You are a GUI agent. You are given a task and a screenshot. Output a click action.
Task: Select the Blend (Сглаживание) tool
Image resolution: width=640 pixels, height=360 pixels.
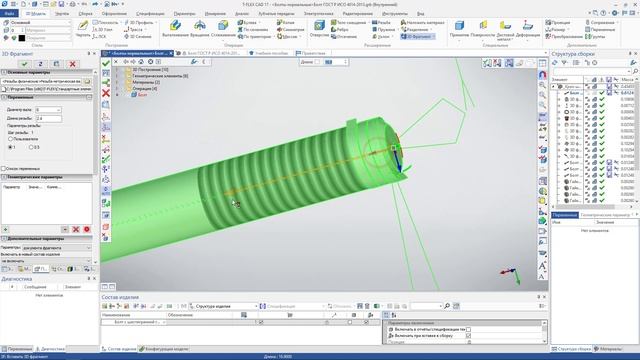(223, 28)
